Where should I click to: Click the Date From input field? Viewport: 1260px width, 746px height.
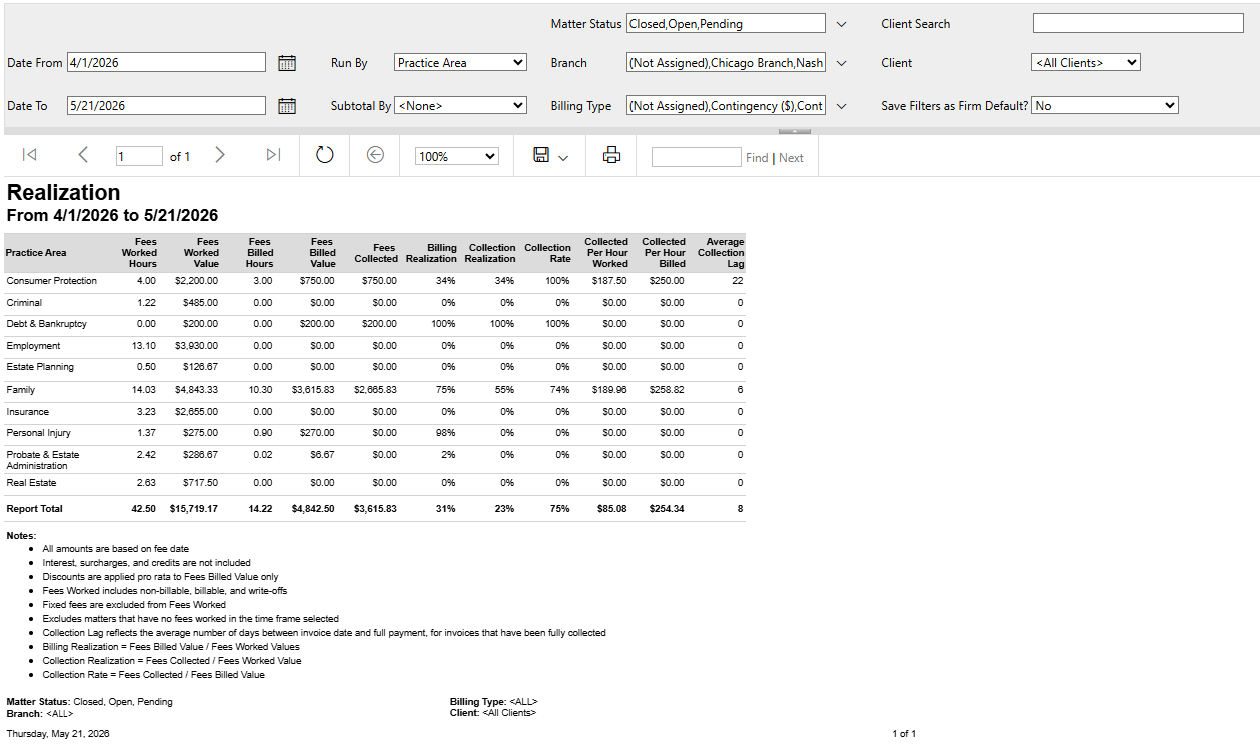point(166,62)
